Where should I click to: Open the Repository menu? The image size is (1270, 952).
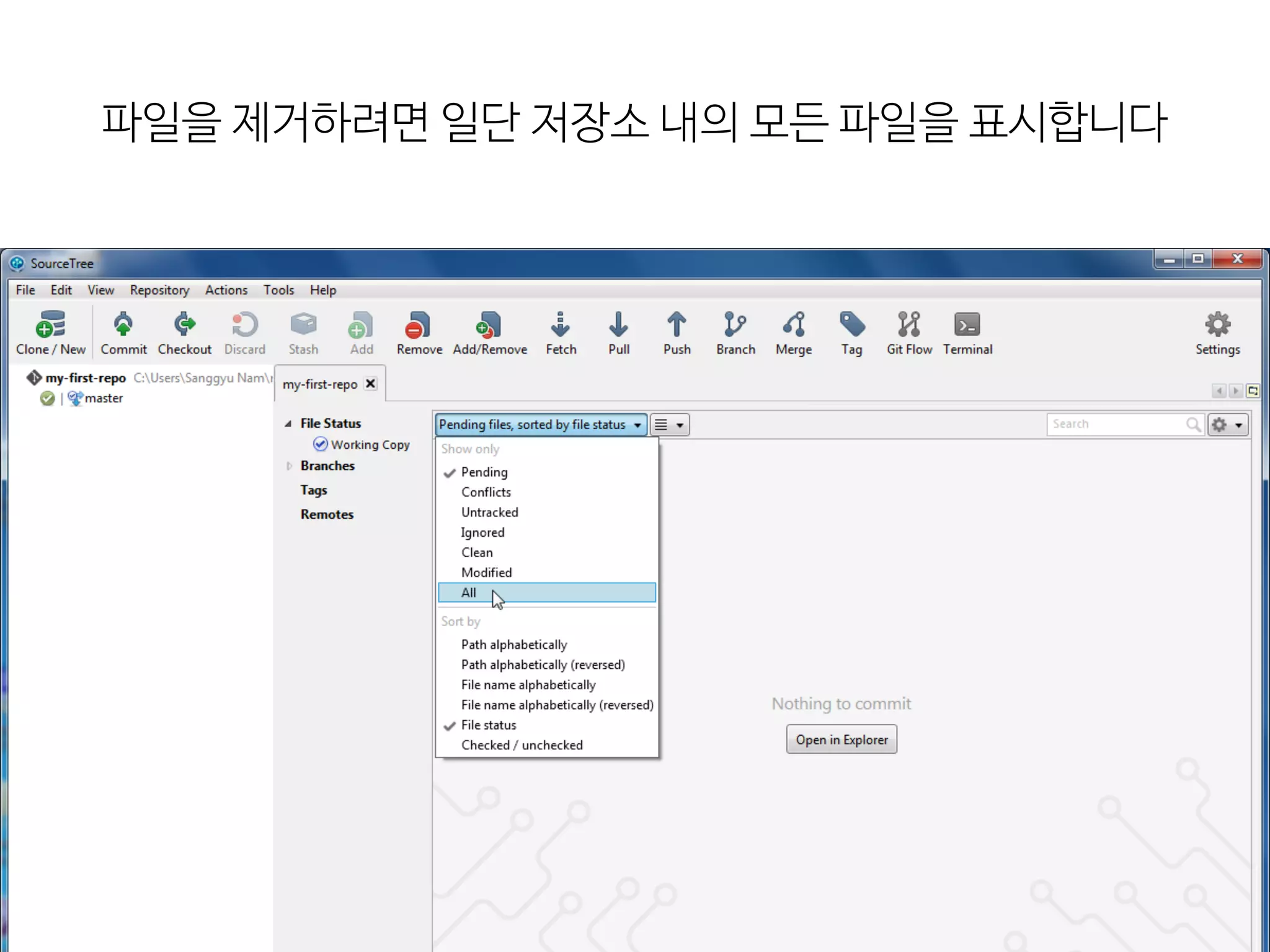tap(159, 290)
